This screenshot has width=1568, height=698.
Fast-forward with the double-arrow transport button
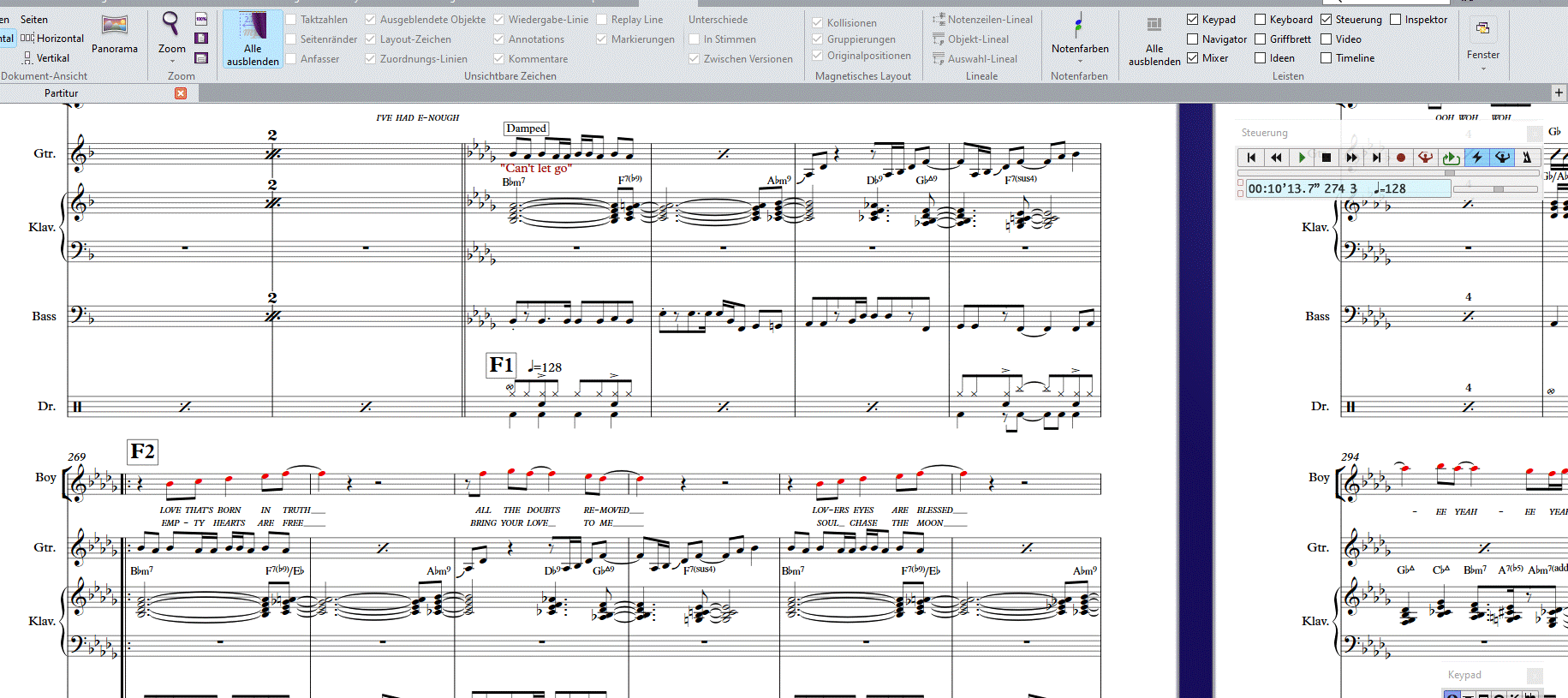click(x=1351, y=158)
